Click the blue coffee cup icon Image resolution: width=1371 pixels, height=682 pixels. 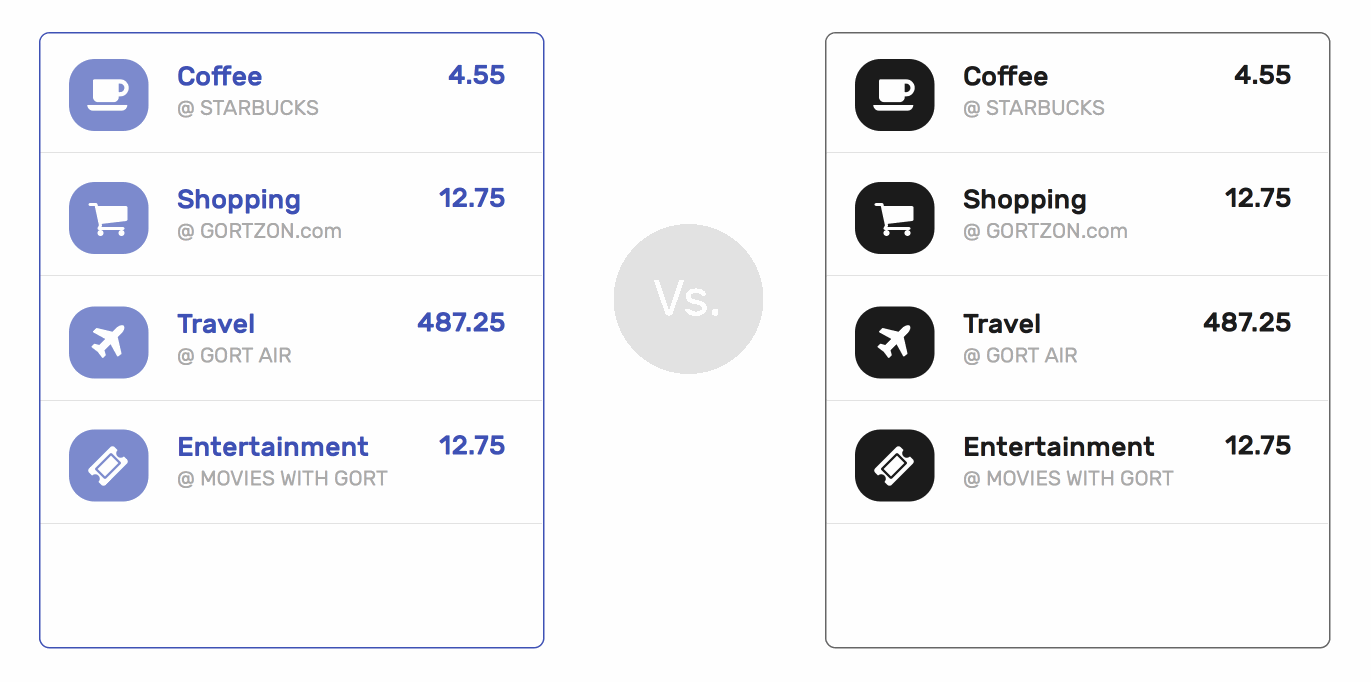point(108,94)
